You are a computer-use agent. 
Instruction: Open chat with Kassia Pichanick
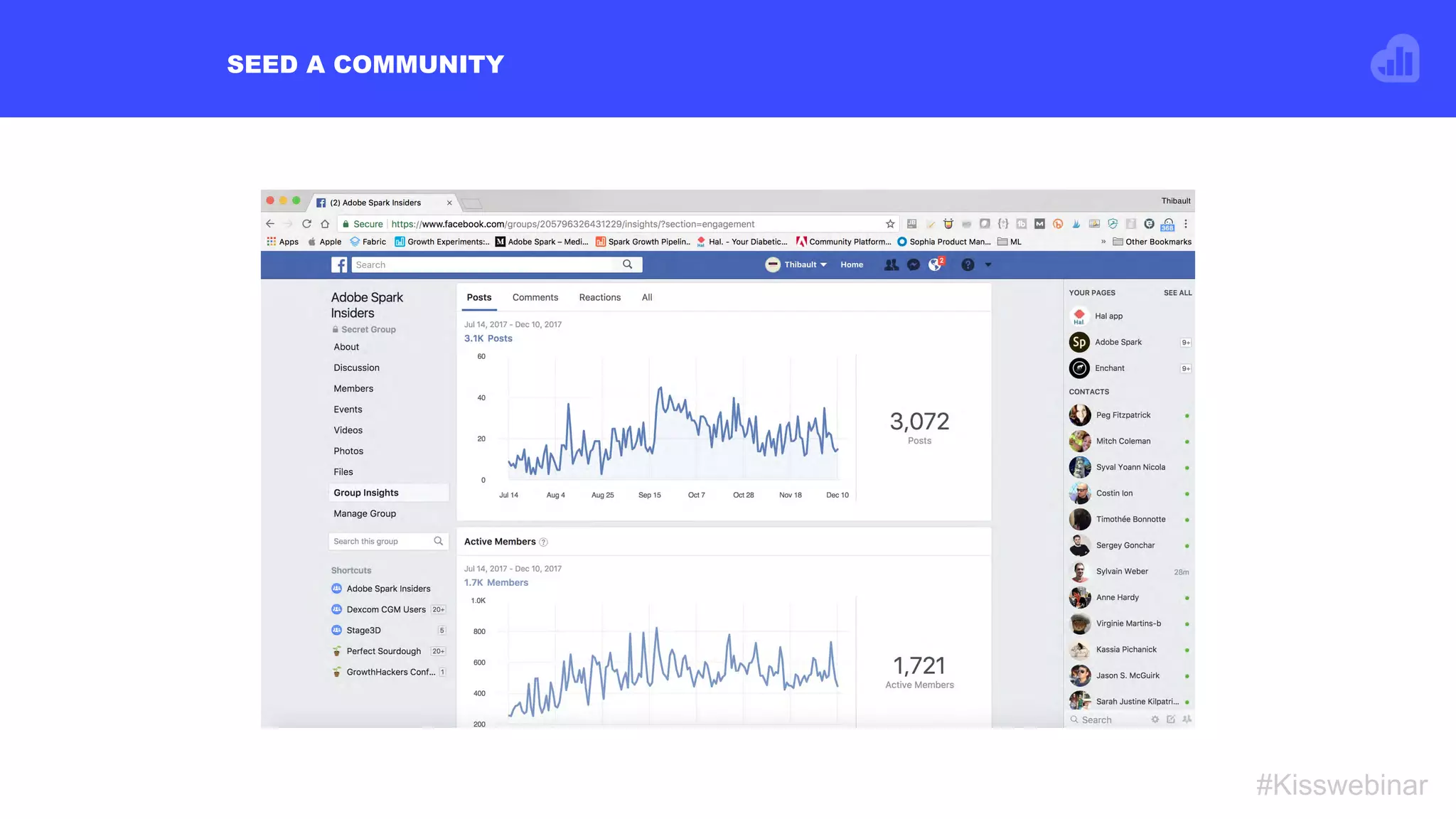1130,650
